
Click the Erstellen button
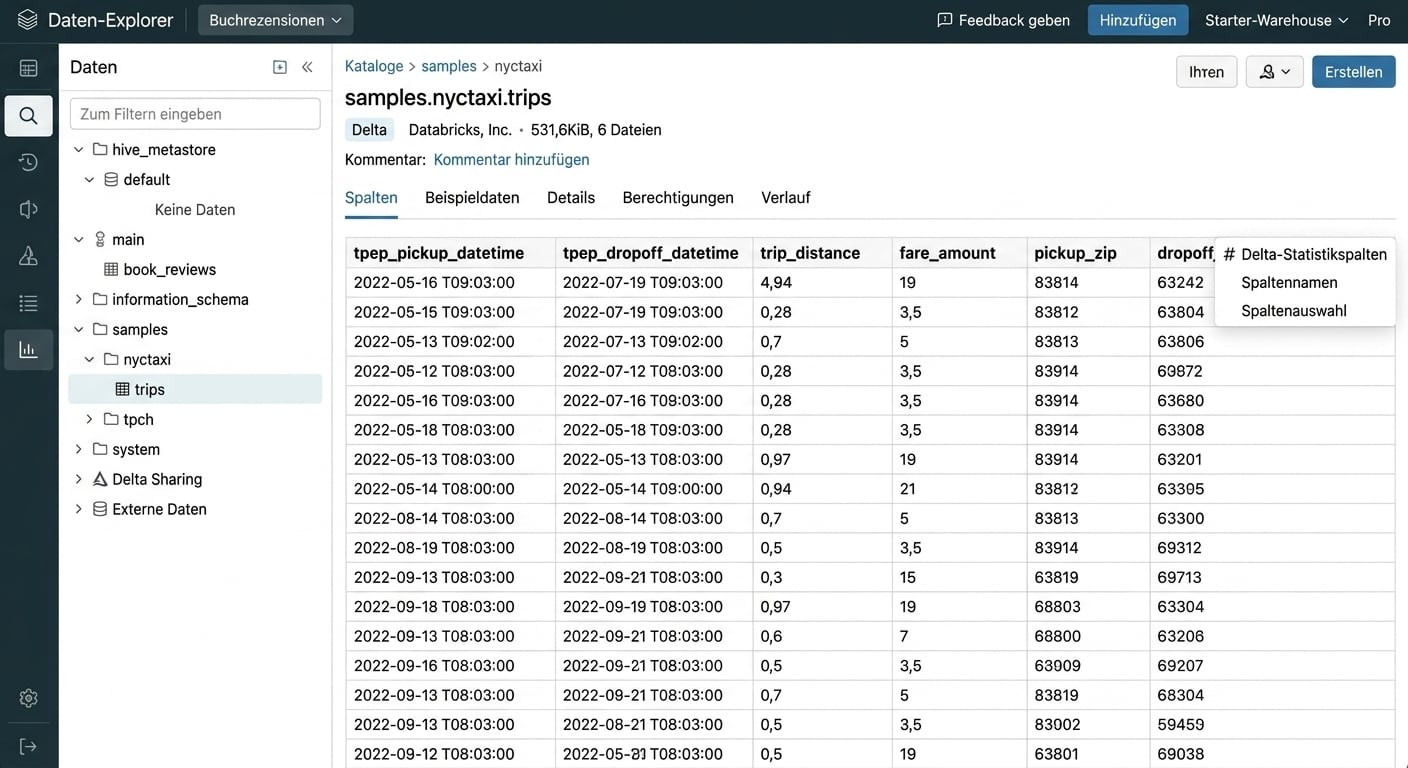click(x=1354, y=72)
